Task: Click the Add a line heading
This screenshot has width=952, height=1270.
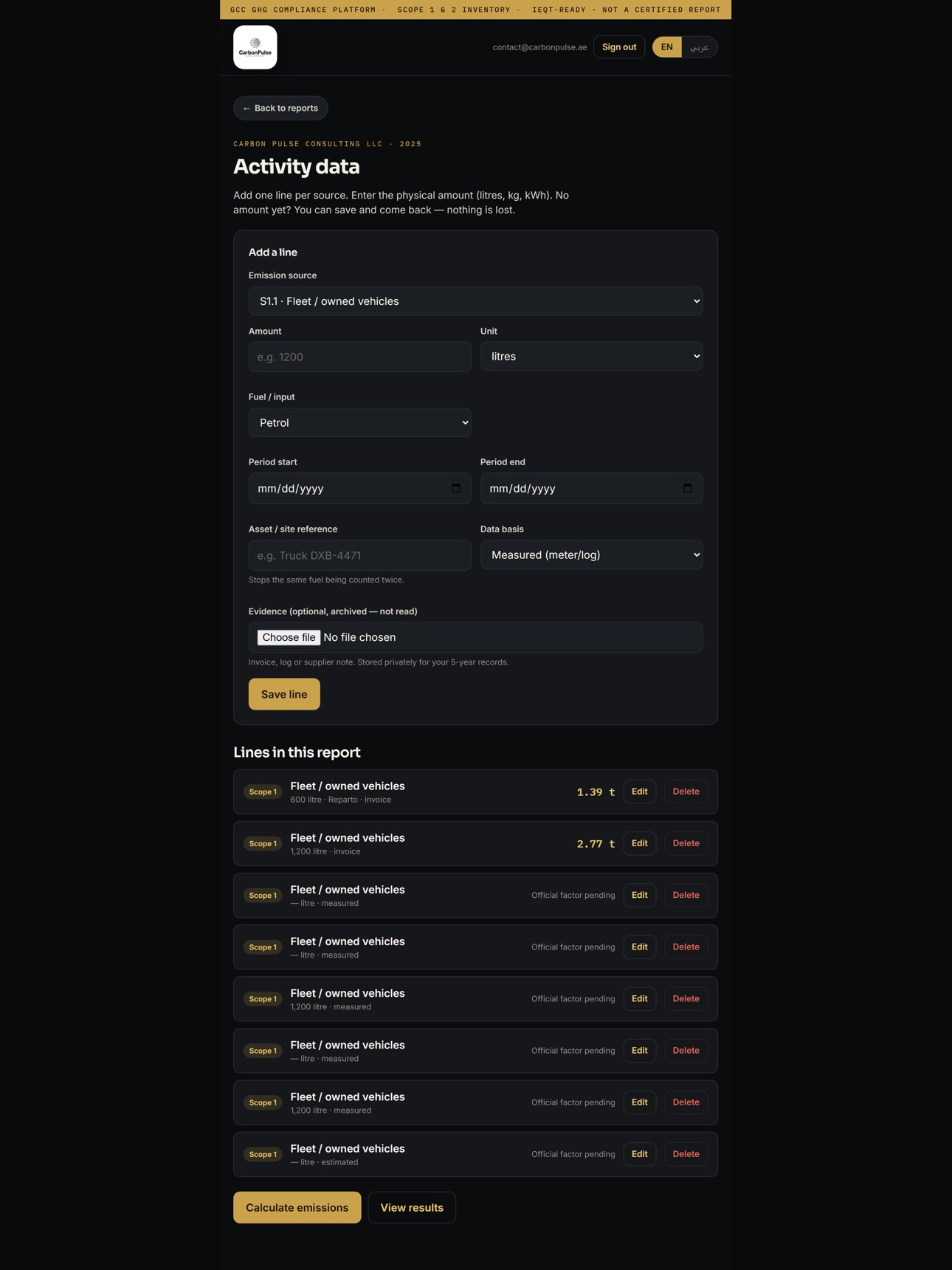Action: coord(273,253)
